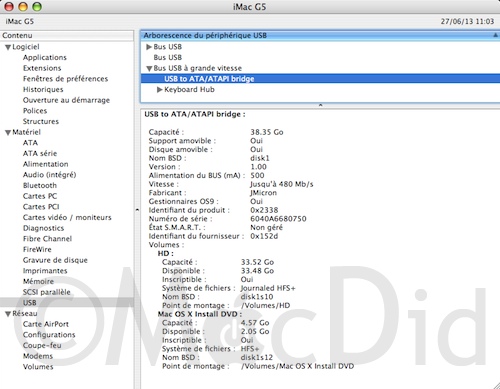Image resolution: width=500 pixels, height=389 pixels.
Task: Click the green zoom window button
Action: click(37, 7)
